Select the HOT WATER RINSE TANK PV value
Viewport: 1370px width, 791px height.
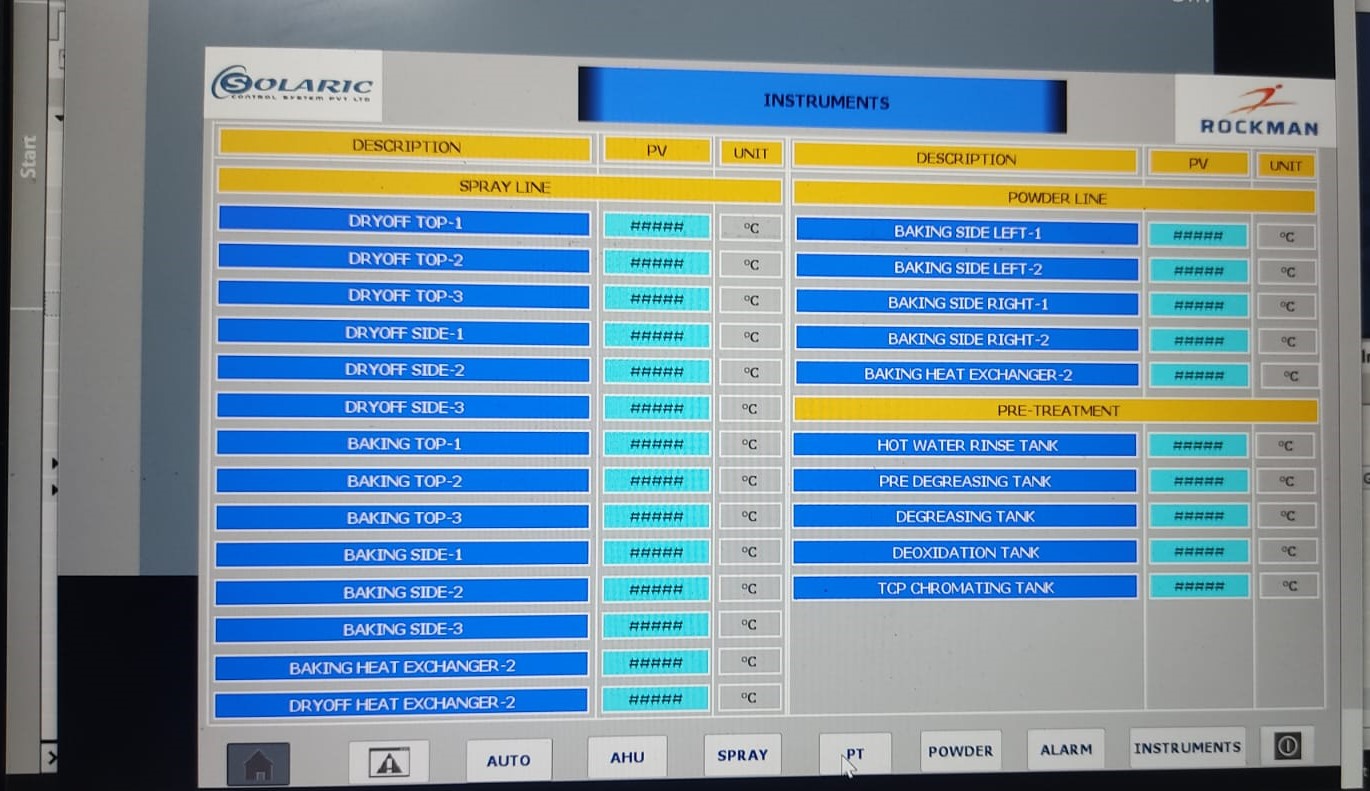tap(1198, 446)
